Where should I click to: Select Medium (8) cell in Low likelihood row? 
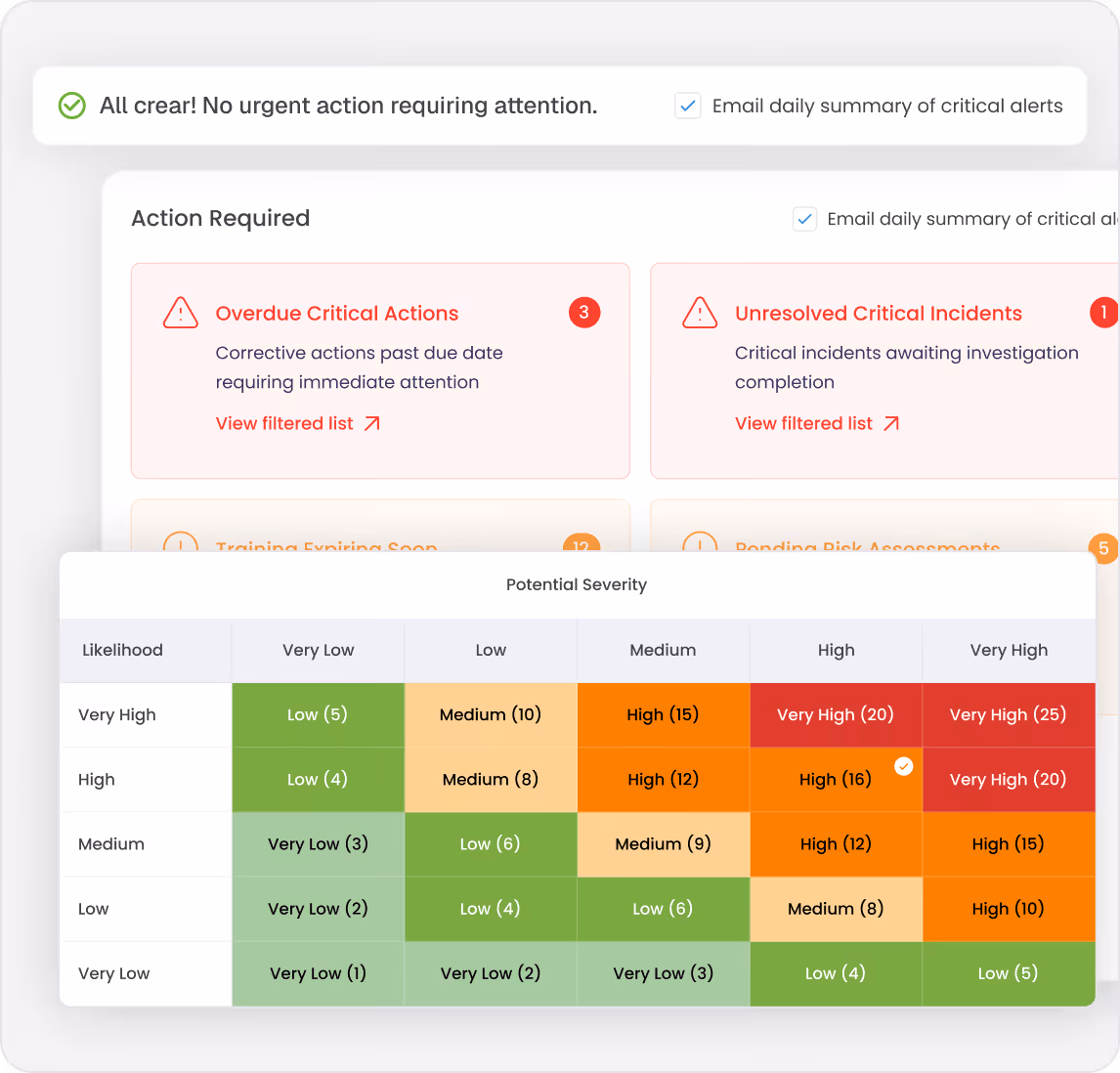click(836, 909)
